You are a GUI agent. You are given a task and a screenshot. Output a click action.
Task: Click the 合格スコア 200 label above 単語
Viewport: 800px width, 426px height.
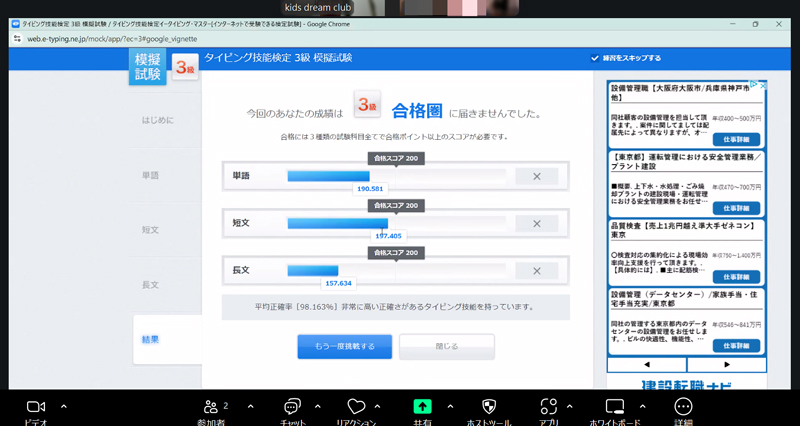click(396, 159)
